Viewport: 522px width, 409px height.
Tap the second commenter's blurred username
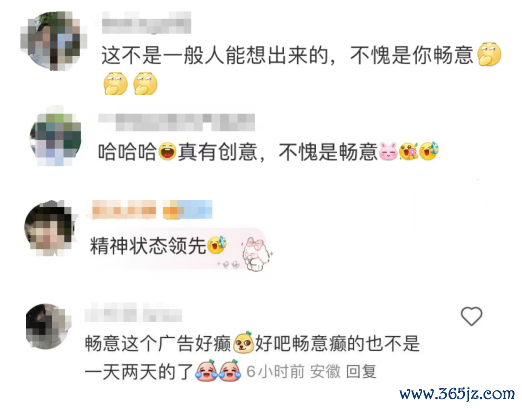[176, 122]
